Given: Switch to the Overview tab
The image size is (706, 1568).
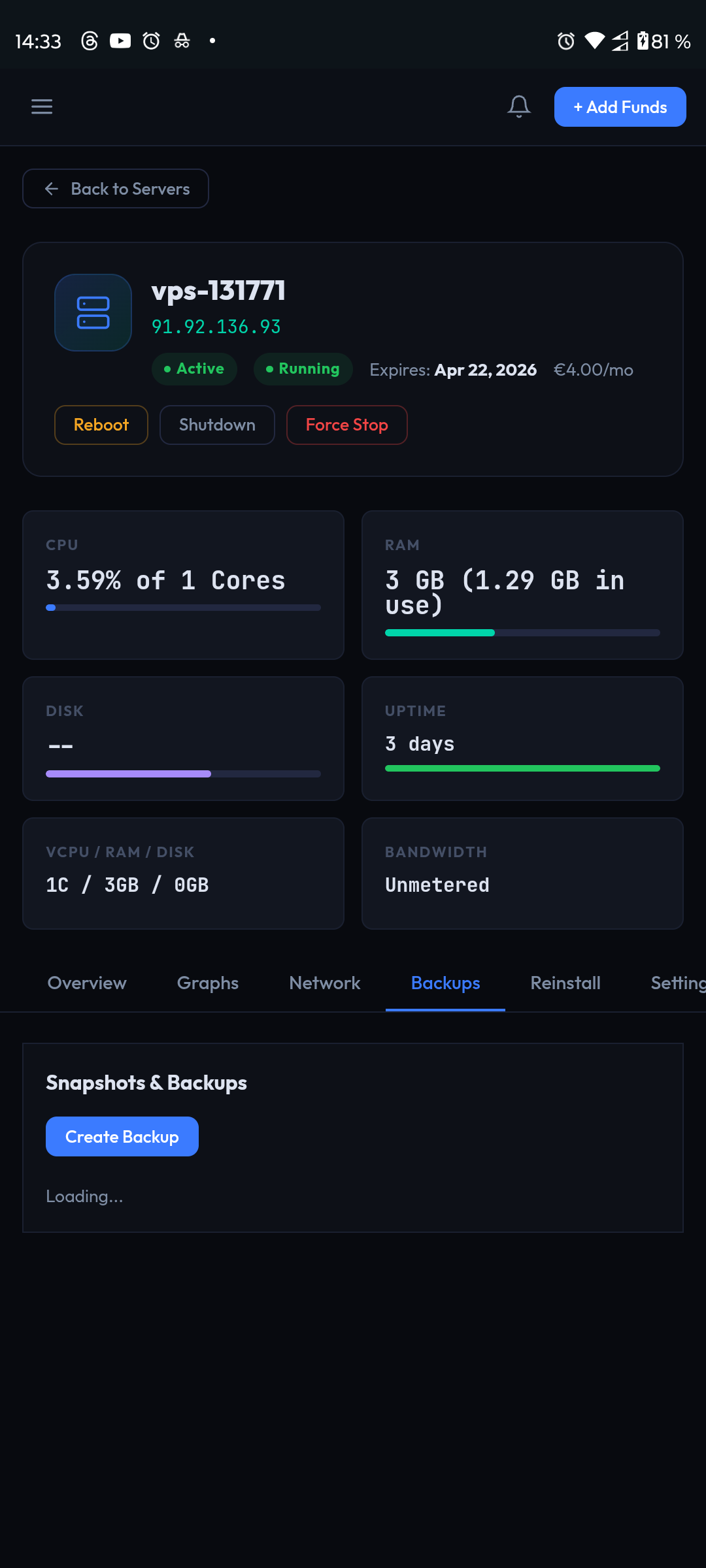Looking at the screenshot, I should pos(87,983).
